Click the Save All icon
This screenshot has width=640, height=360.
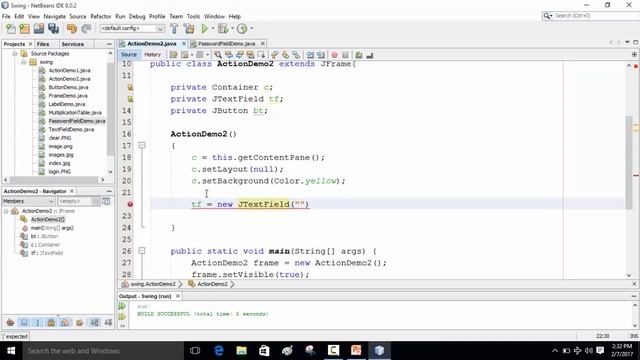[x=53, y=29]
